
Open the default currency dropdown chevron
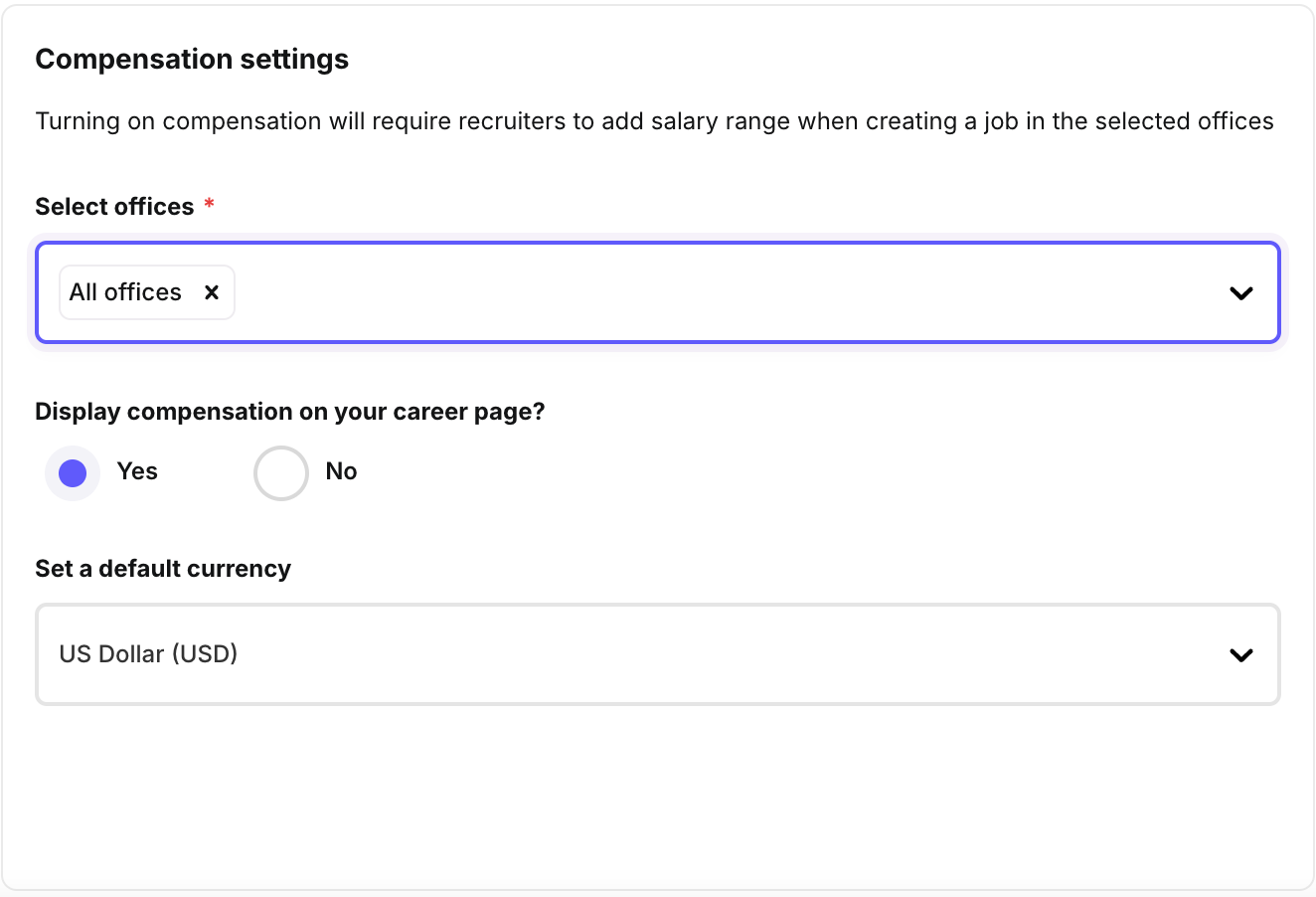click(1240, 655)
